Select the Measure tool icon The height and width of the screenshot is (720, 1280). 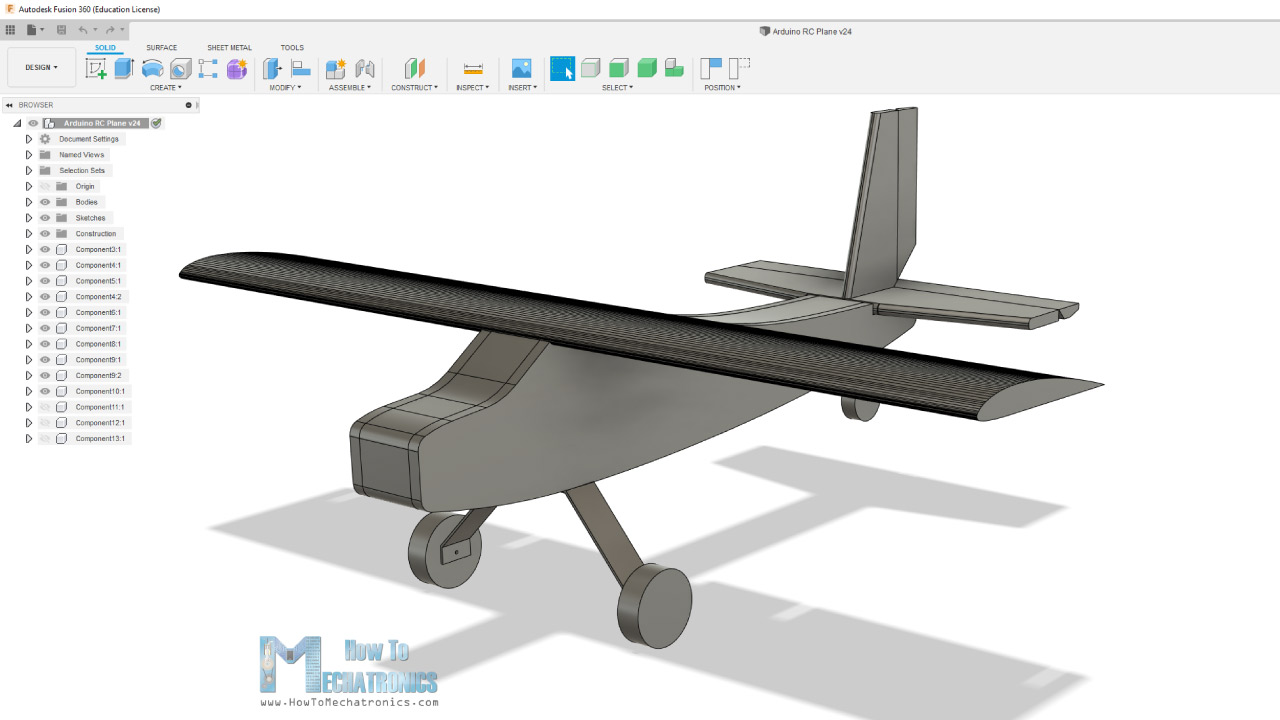click(473, 68)
